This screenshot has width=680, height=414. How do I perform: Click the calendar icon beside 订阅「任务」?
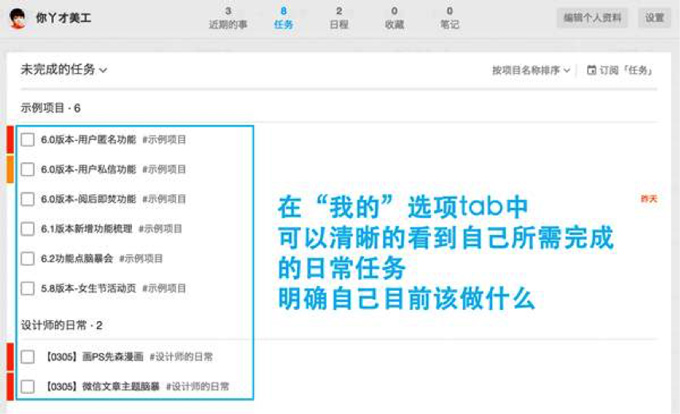pos(591,70)
